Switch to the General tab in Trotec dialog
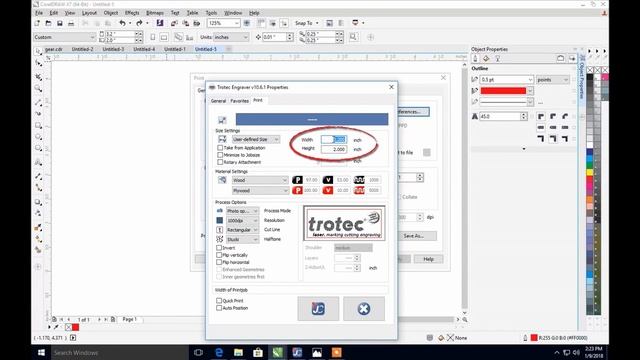640x360 pixels. 218,101
